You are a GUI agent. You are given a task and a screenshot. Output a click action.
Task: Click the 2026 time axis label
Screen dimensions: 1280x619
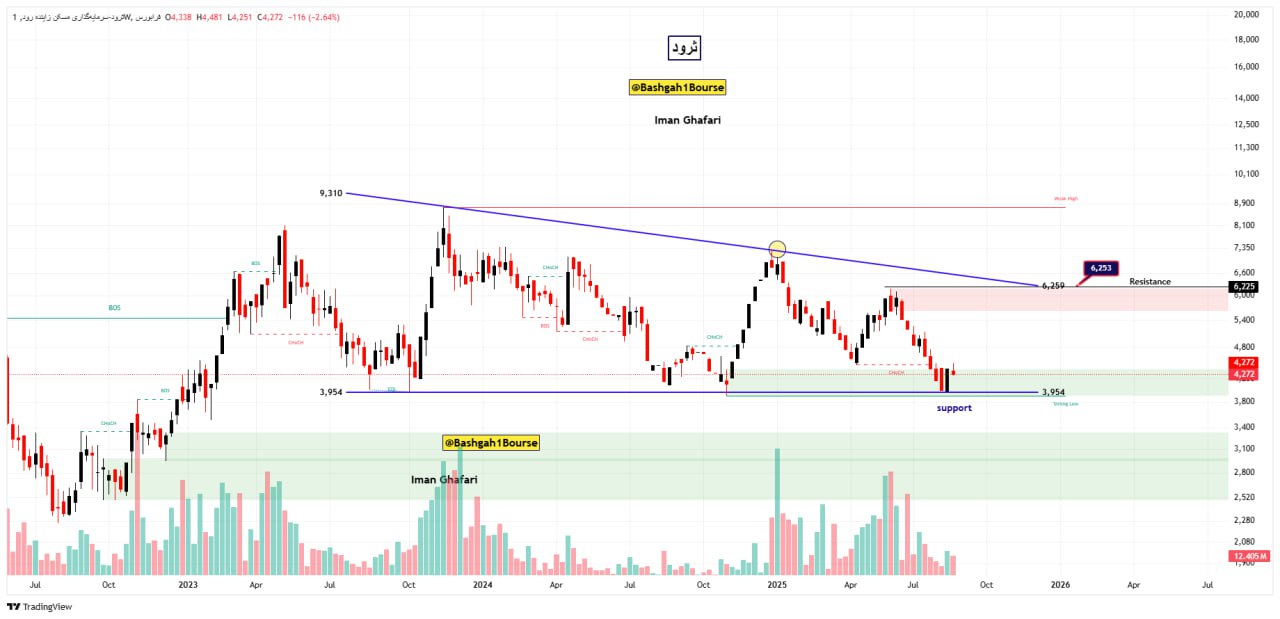click(1061, 583)
